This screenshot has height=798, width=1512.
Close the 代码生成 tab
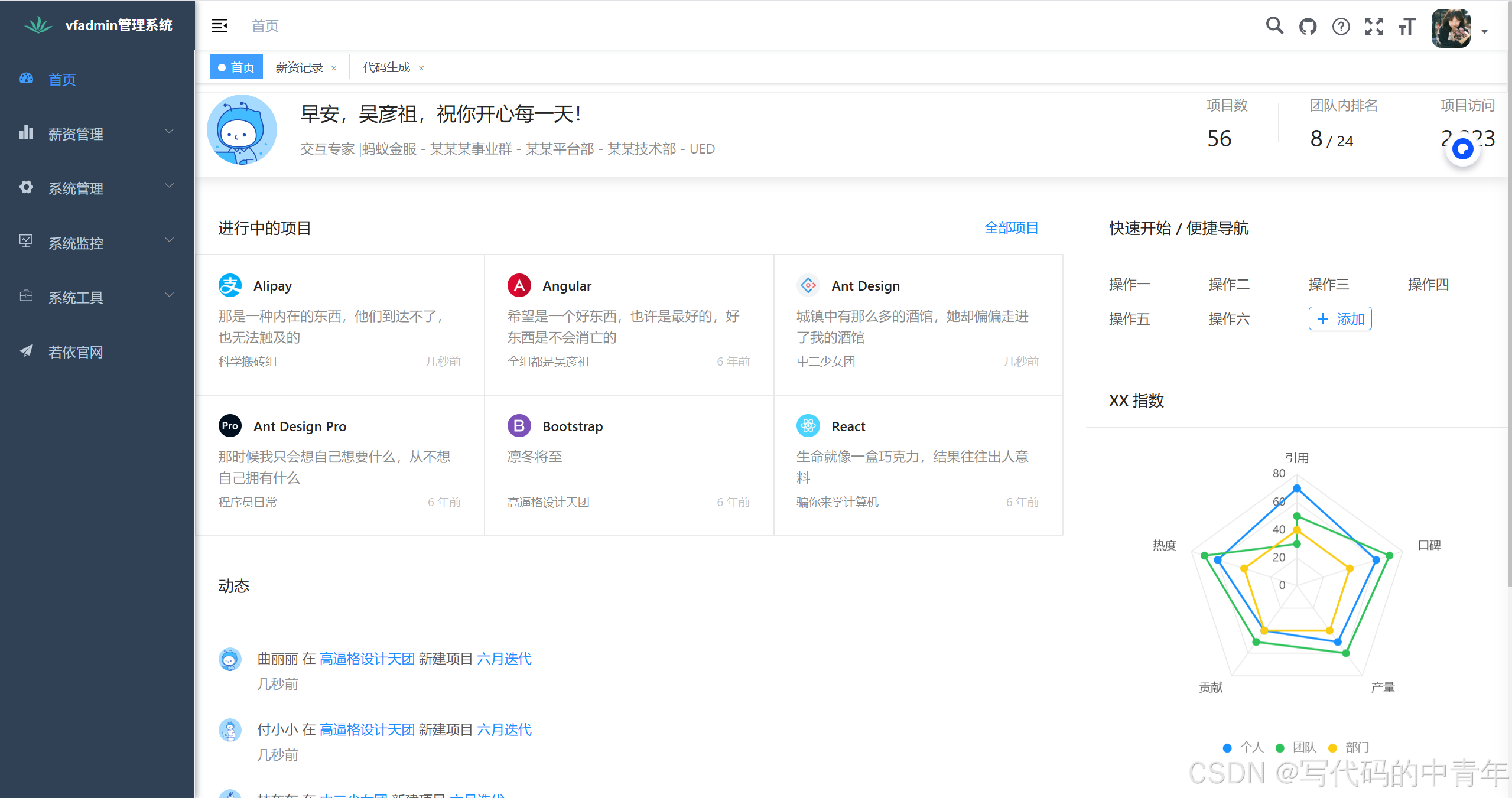(421, 68)
